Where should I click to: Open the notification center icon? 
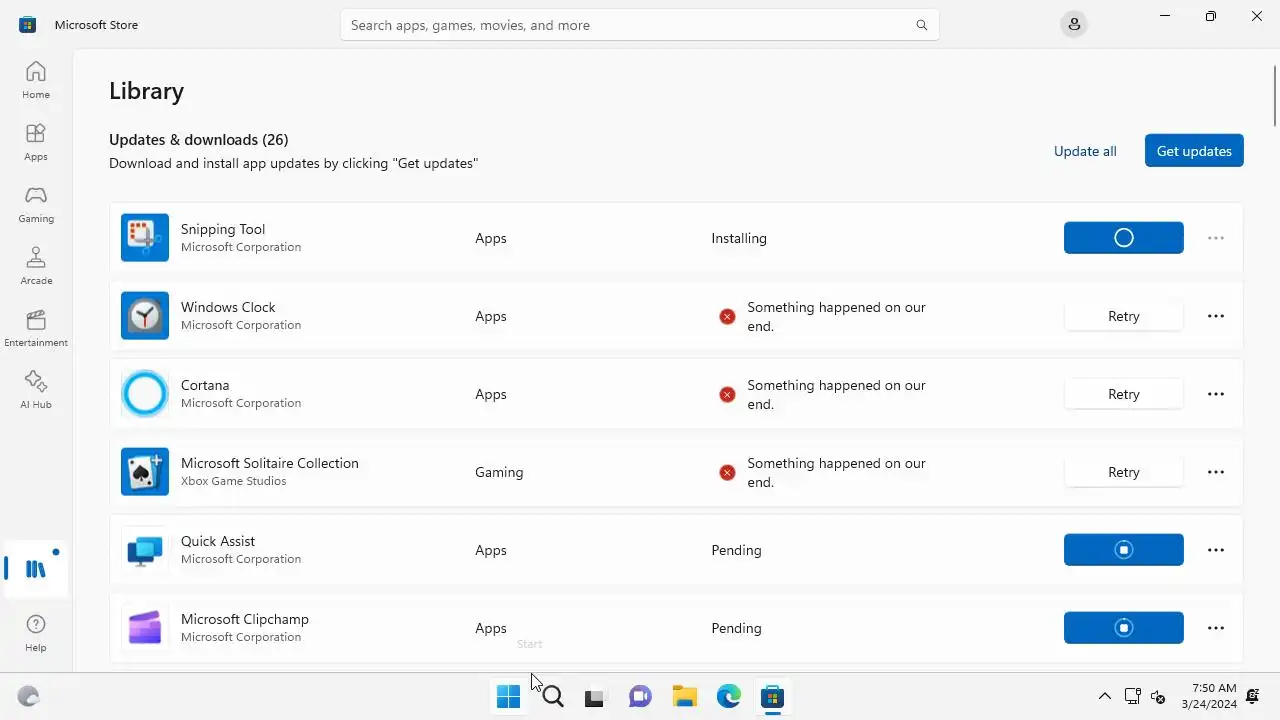click(1252, 697)
